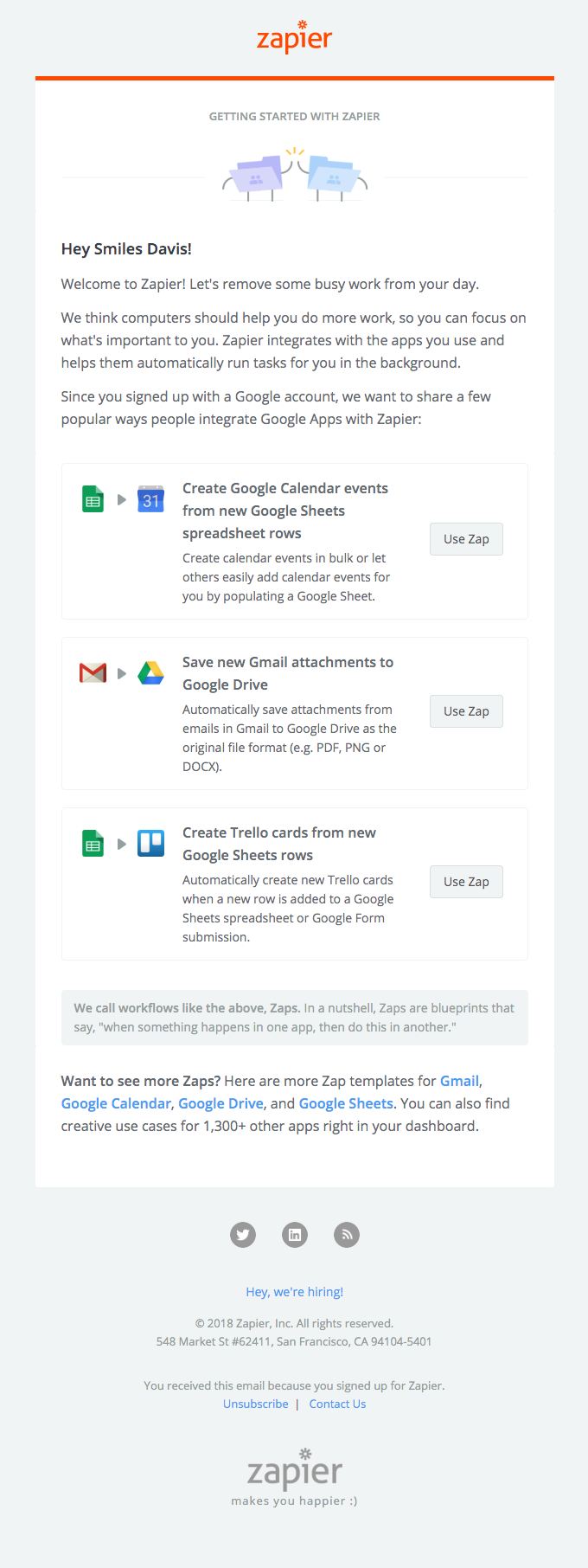Click the Google Drive triangle icon
Screen dimensions: 588x1568
tap(151, 672)
